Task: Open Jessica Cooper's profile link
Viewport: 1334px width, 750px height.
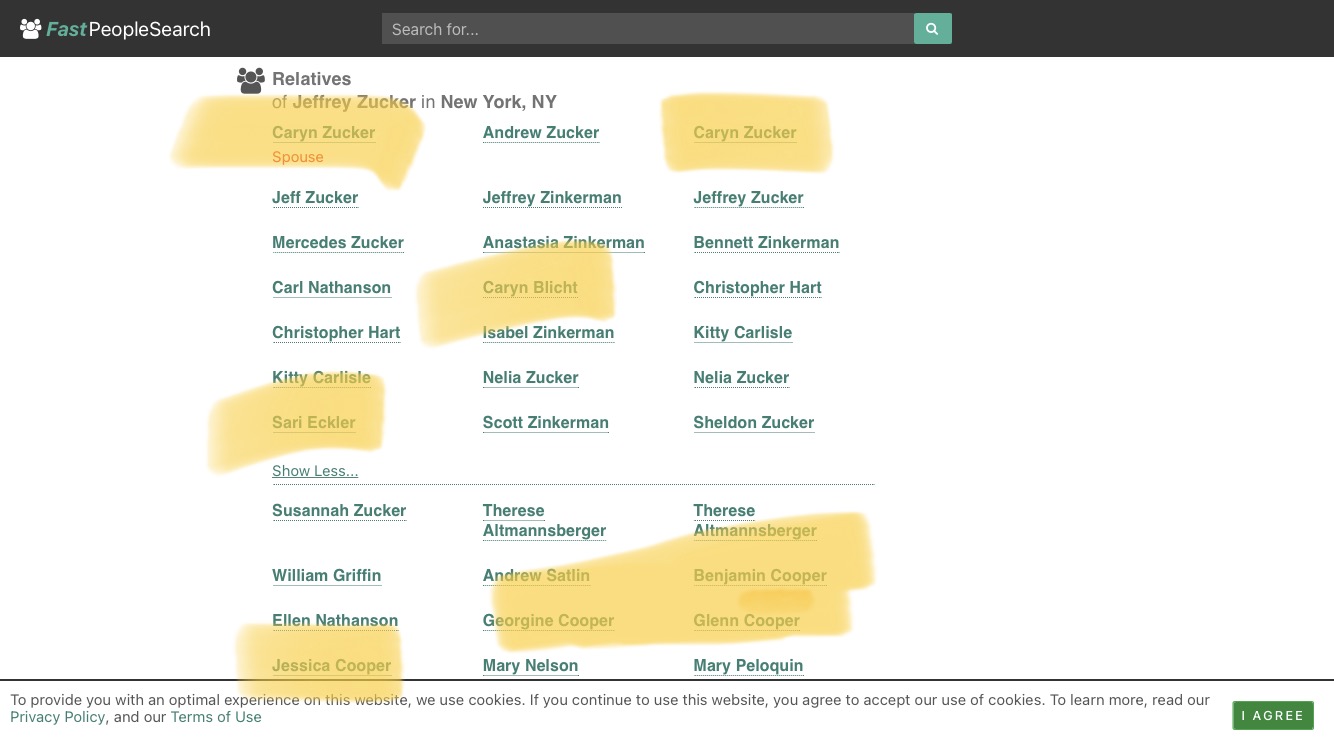Action: click(x=331, y=666)
